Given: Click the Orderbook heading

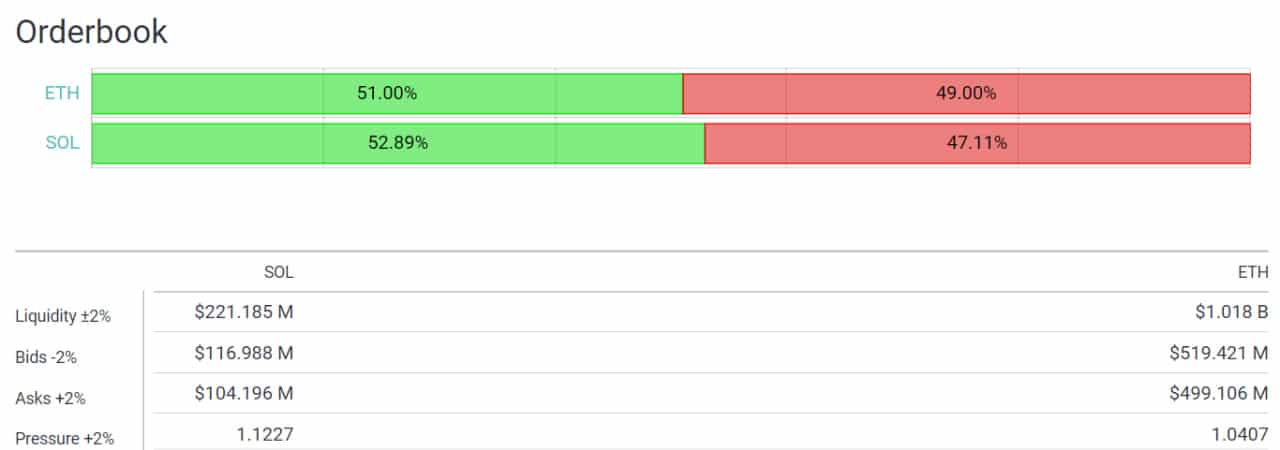Looking at the screenshot, I should 91,32.
